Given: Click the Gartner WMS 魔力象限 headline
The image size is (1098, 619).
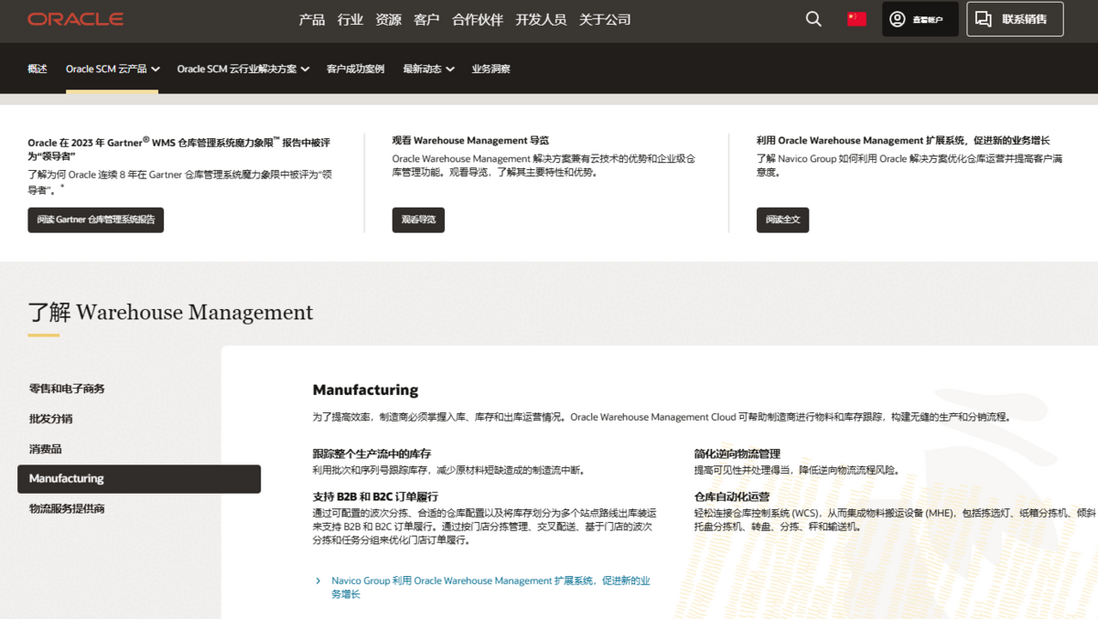Looking at the screenshot, I should [x=179, y=148].
